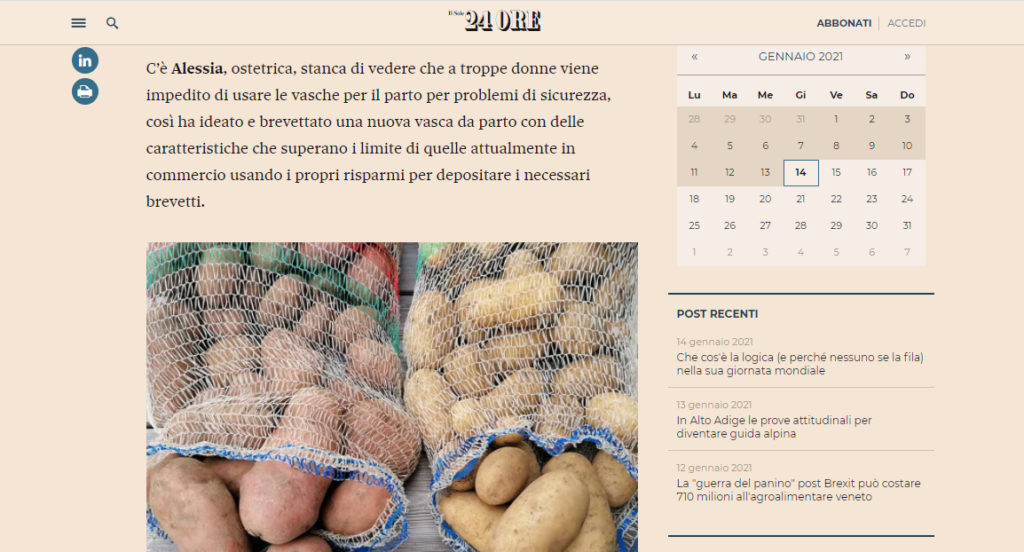Go to previous month in calendar
Image resolution: width=1024 pixels, height=552 pixels.
coord(694,57)
